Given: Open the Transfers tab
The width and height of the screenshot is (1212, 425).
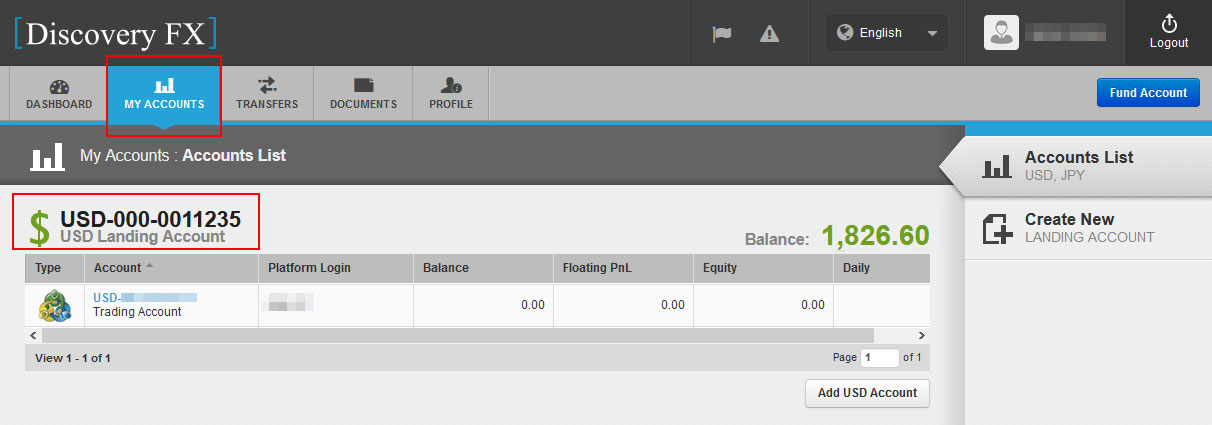Looking at the screenshot, I should (x=267, y=94).
